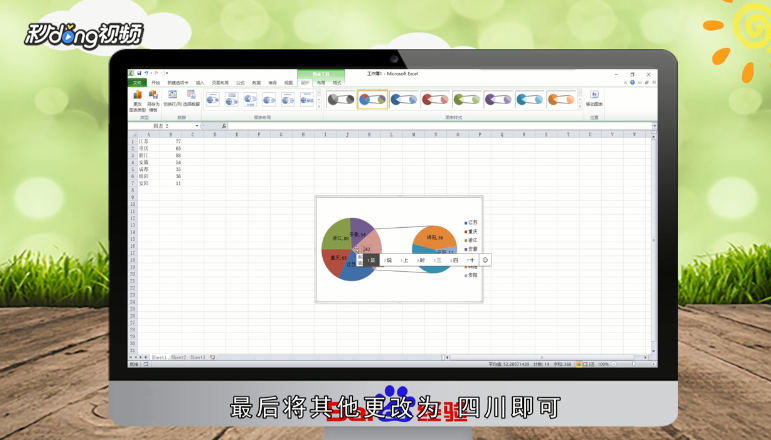Image resolution: width=771 pixels, height=440 pixels.
Task: Click the IME emoji smiley button
Action: 485,260
